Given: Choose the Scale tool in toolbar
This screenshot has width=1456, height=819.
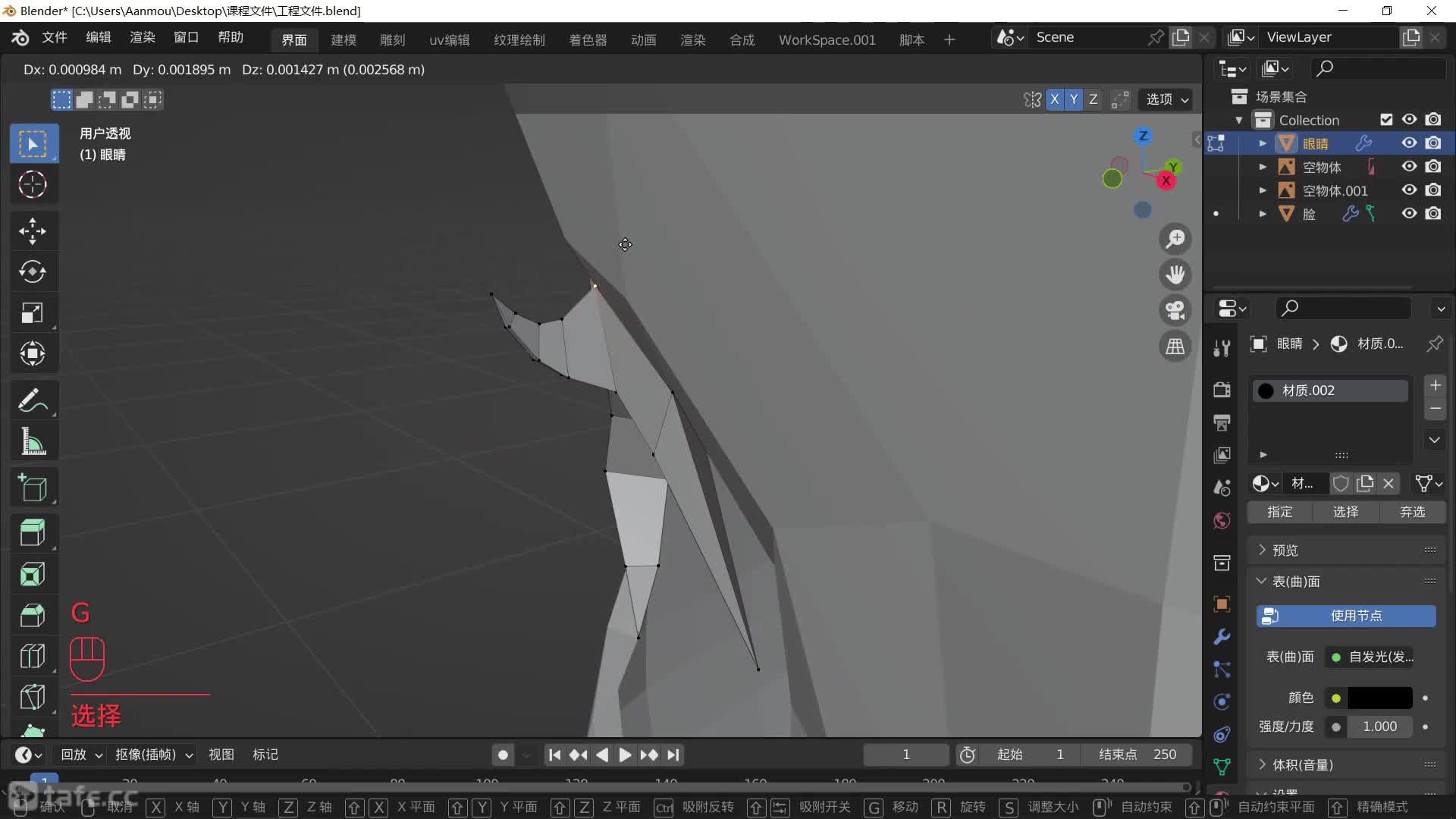Looking at the screenshot, I should (33, 312).
